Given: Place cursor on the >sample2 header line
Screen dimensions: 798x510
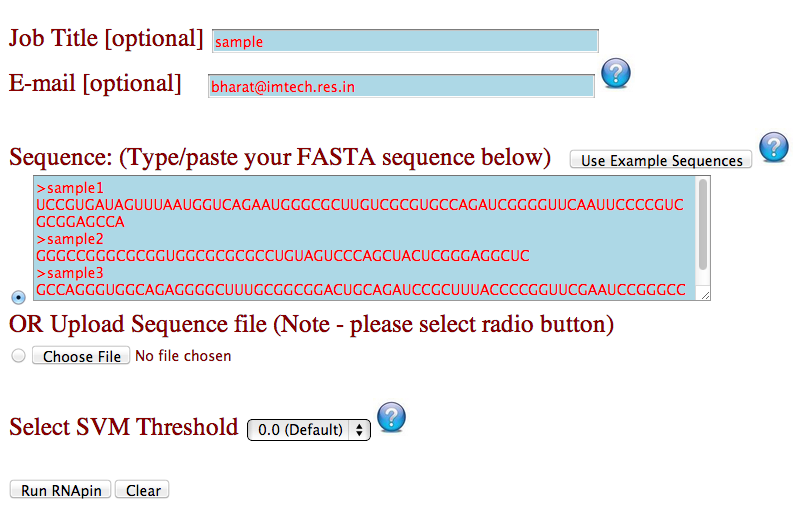Looking at the screenshot, I should coord(70,239).
